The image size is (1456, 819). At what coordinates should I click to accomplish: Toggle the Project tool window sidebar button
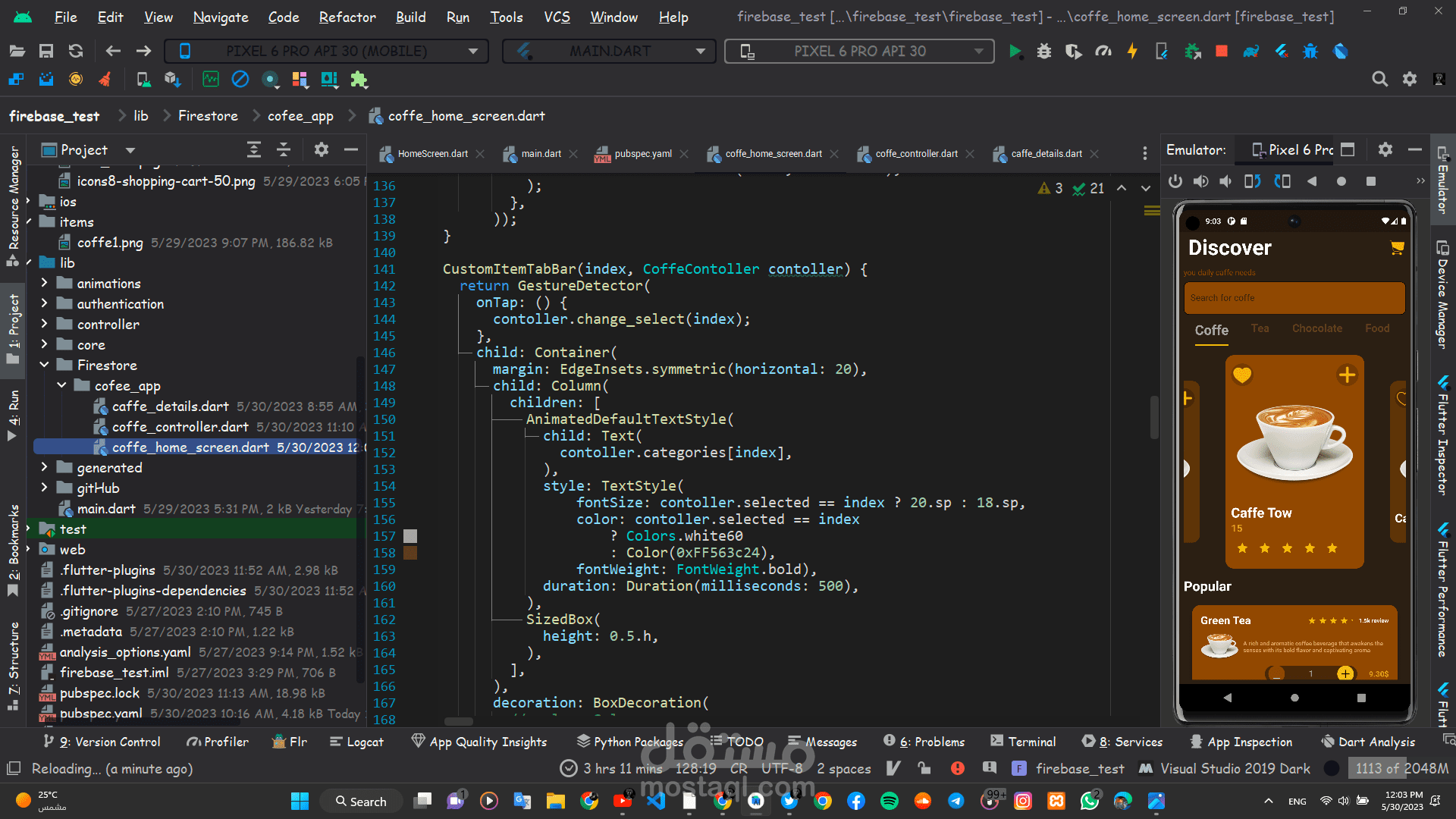coord(14,326)
